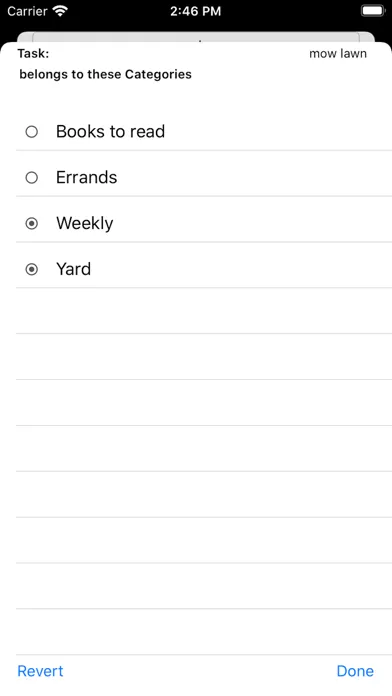This screenshot has width=392, height=696.
Task: Tap the Weekly category label
Action: [84, 223]
